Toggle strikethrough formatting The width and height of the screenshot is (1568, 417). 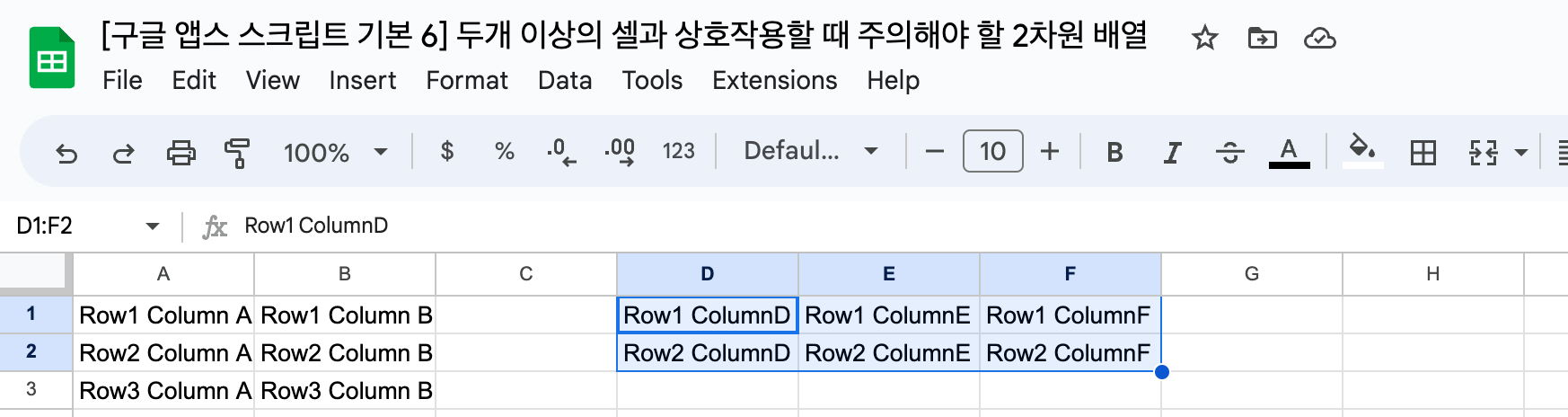click(x=1229, y=152)
